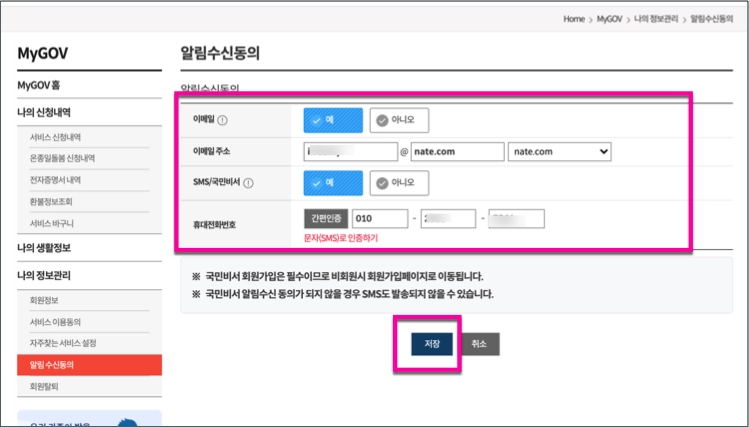Screen dimensions: 749x427
Task: Click the 간편인증 button
Action: tap(326, 219)
